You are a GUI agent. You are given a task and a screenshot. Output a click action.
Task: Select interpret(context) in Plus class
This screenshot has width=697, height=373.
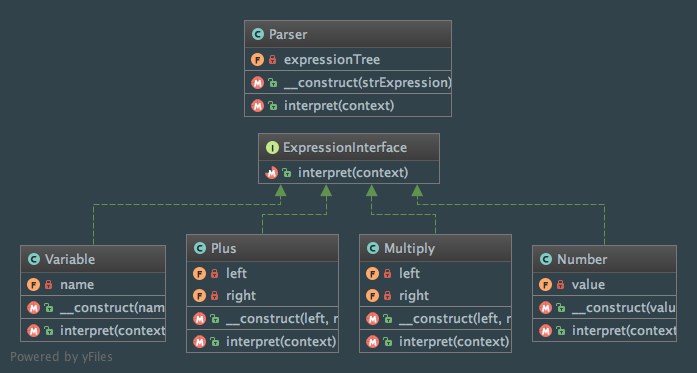(x=262, y=341)
